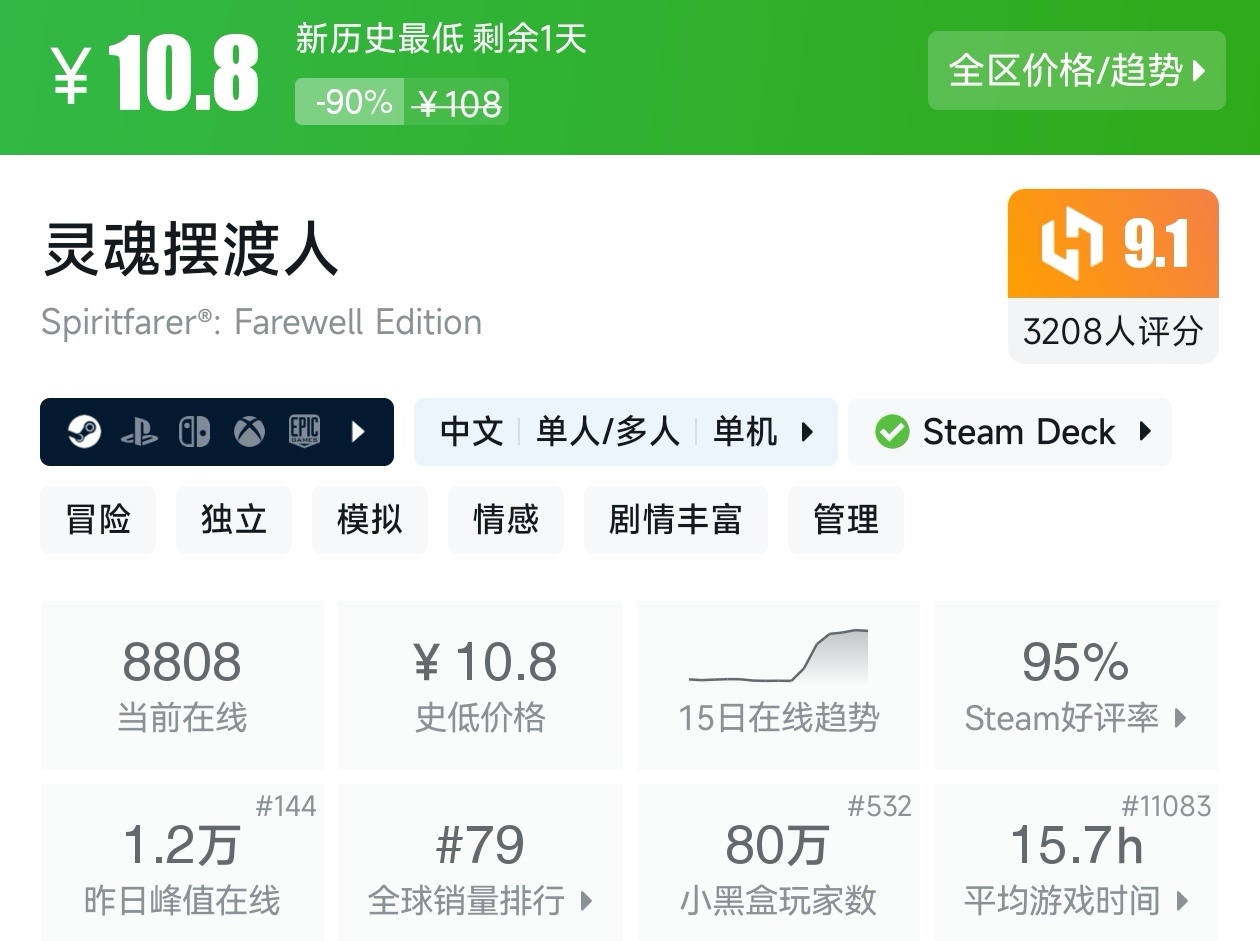Screen dimensions: 1260x941
Task: Click the PlayStation platform icon
Action: [139, 432]
